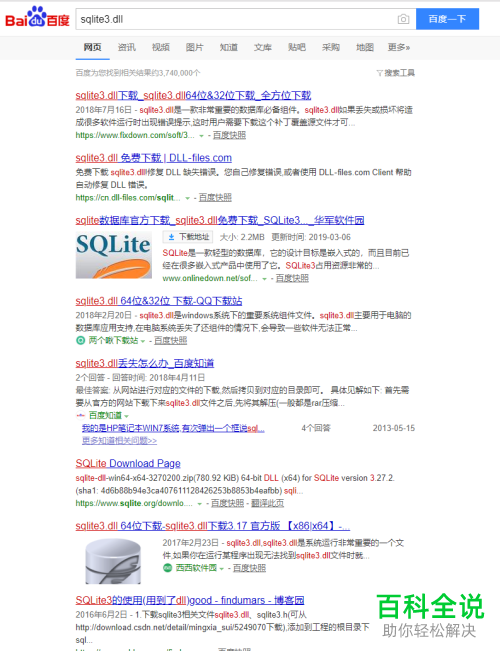This screenshot has height=651, width=500.
Task: Switch to the 资讯 tab
Action: point(126,47)
